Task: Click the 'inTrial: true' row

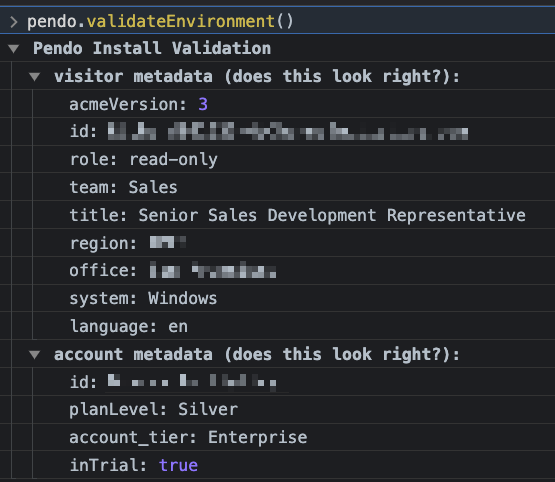Action: tap(294, 465)
